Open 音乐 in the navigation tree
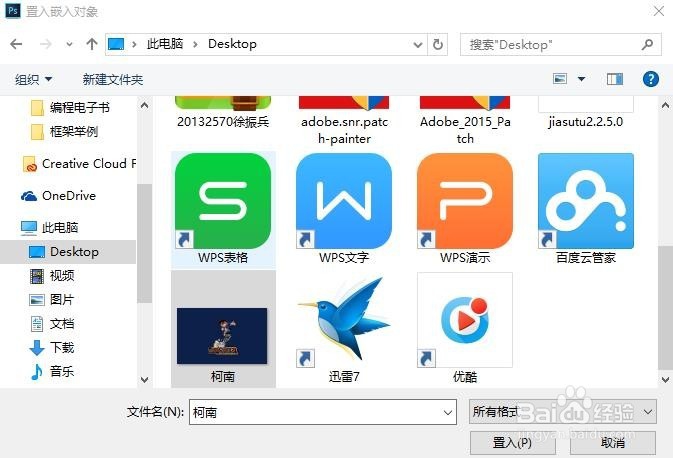 coord(52,371)
